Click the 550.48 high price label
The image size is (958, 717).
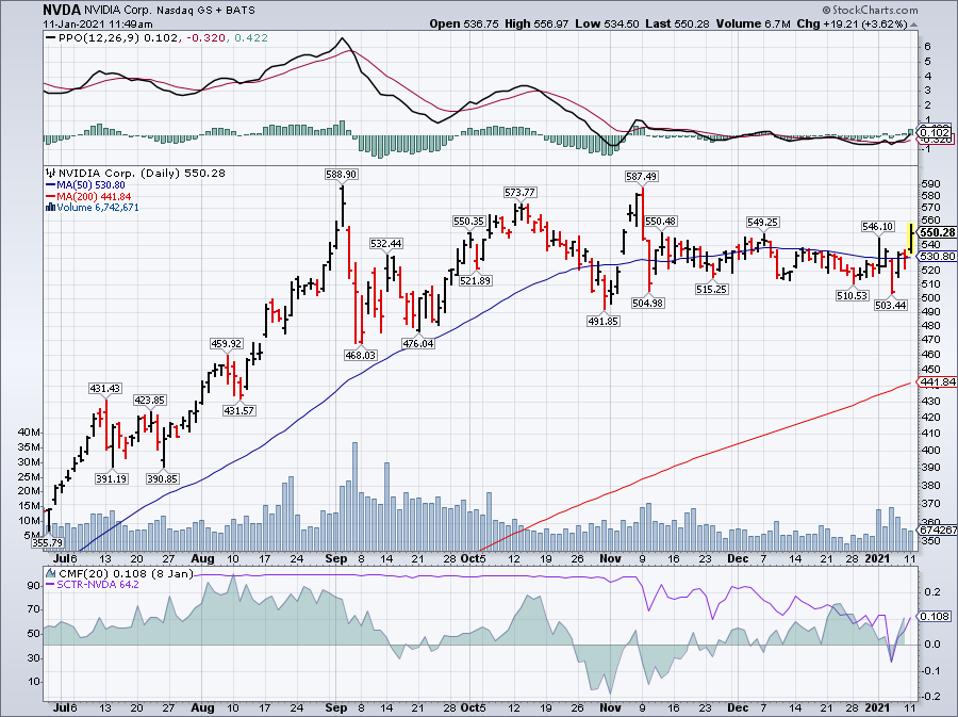[x=660, y=221]
